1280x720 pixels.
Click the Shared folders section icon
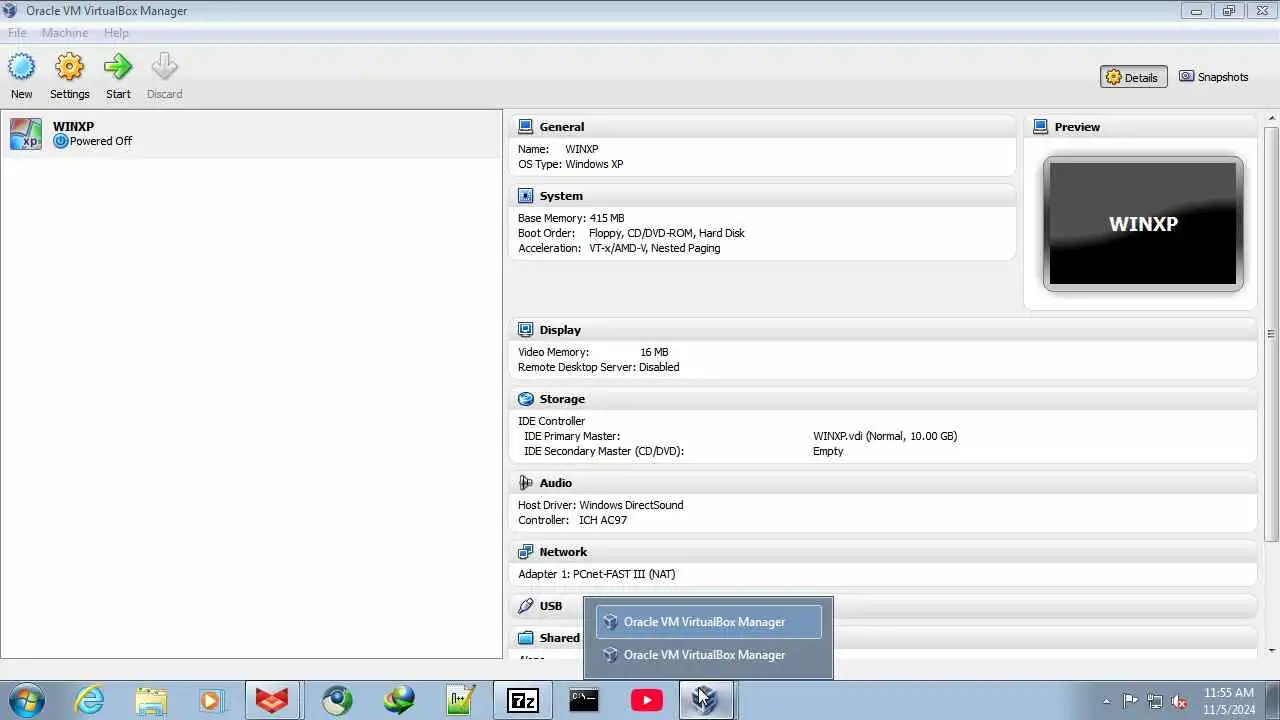(525, 638)
